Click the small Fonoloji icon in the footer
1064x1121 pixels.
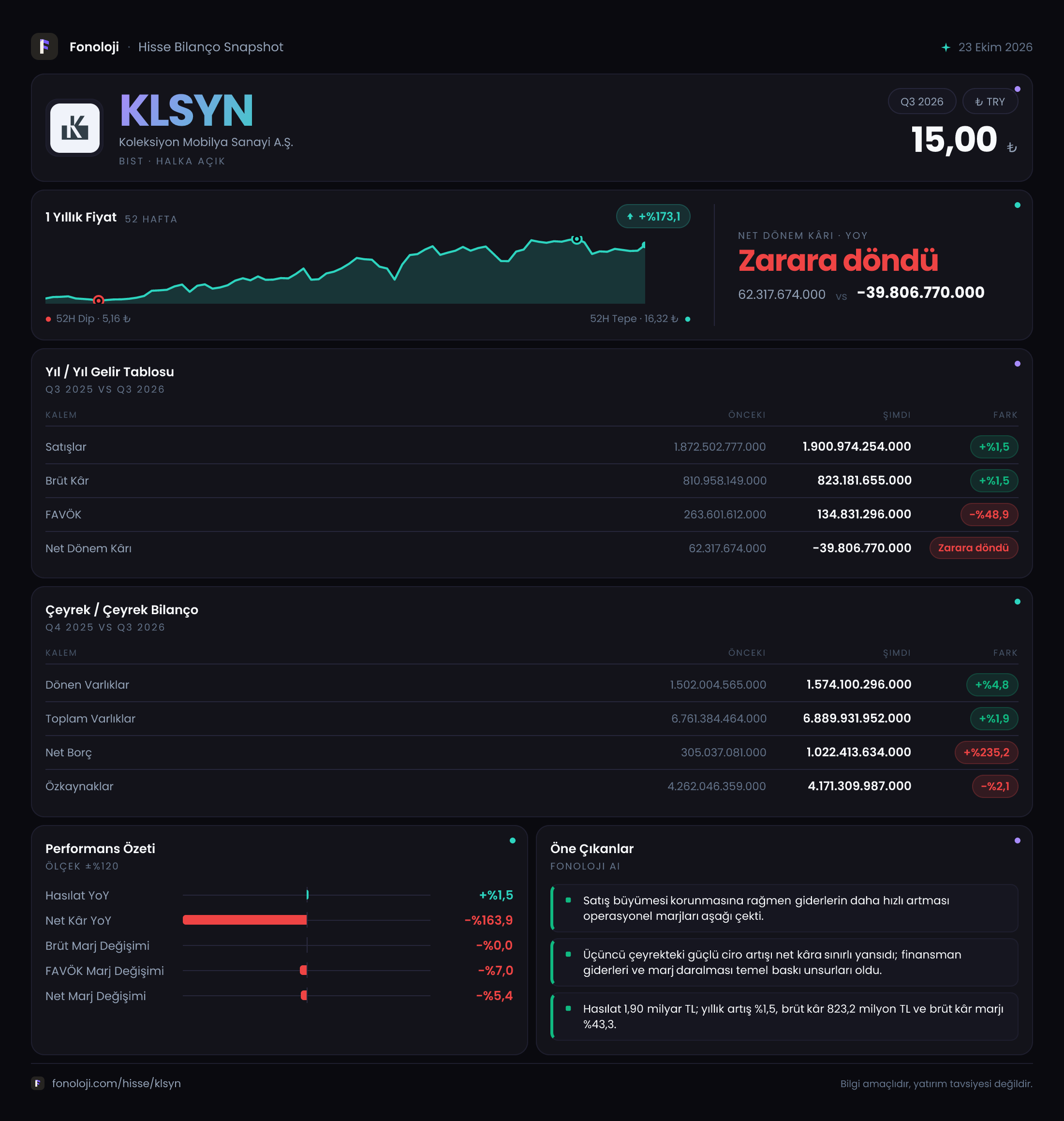(38, 1083)
